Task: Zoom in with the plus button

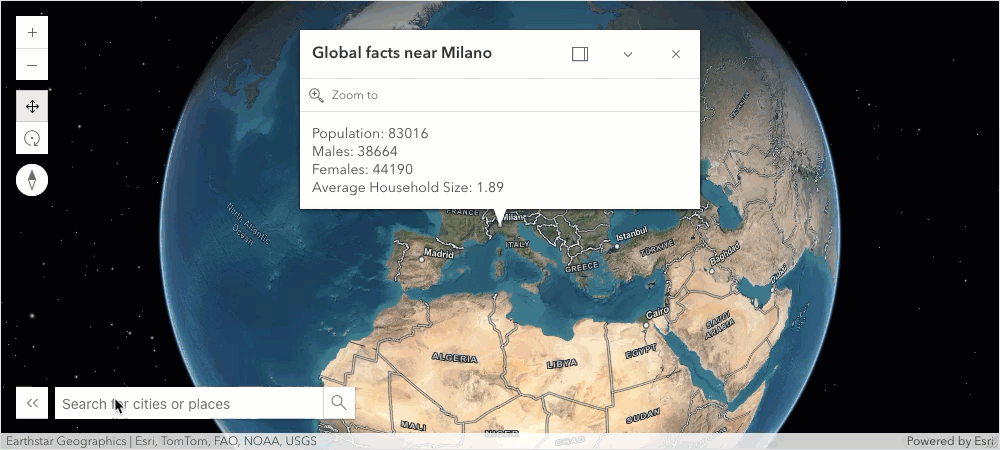Action: click(x=32, y=33)
